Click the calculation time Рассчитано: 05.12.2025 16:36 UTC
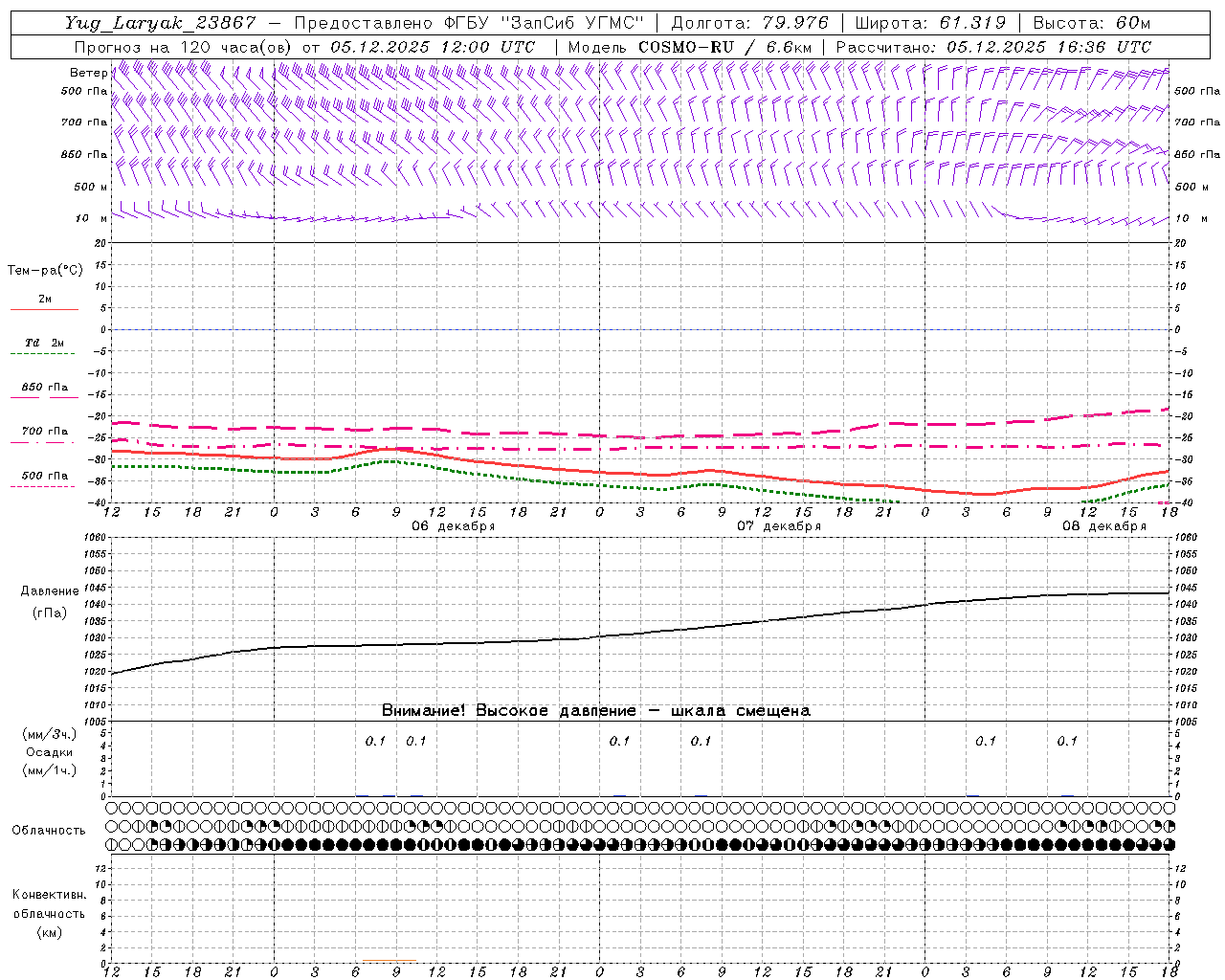This screenshot has width=1225, height=980. pyautogui.click(x=993, y=47)
